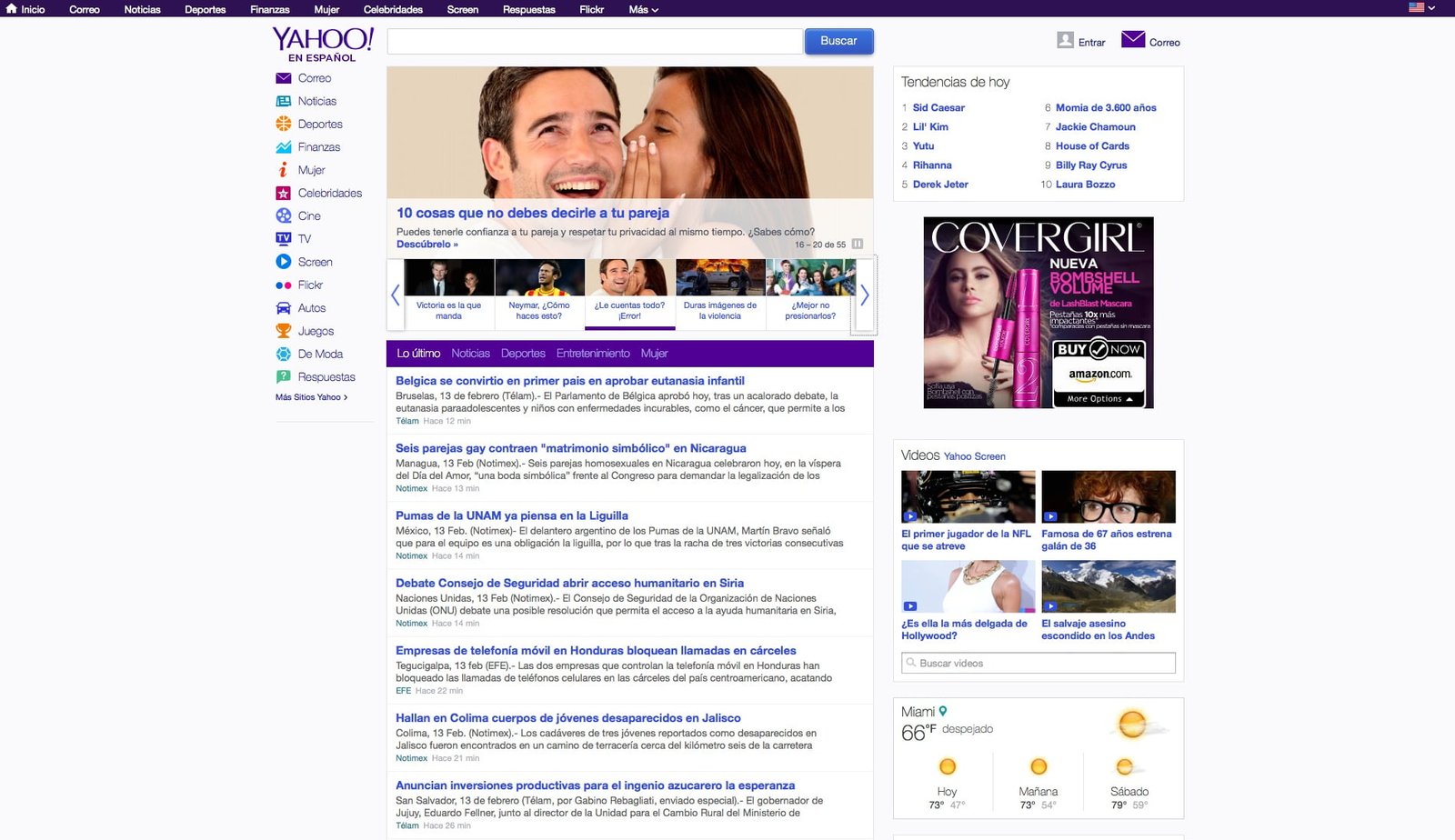Click the purple Correo mail icon at top right
The height and width of the screenshot is (840, 1455).
[x=1133, y=39]
